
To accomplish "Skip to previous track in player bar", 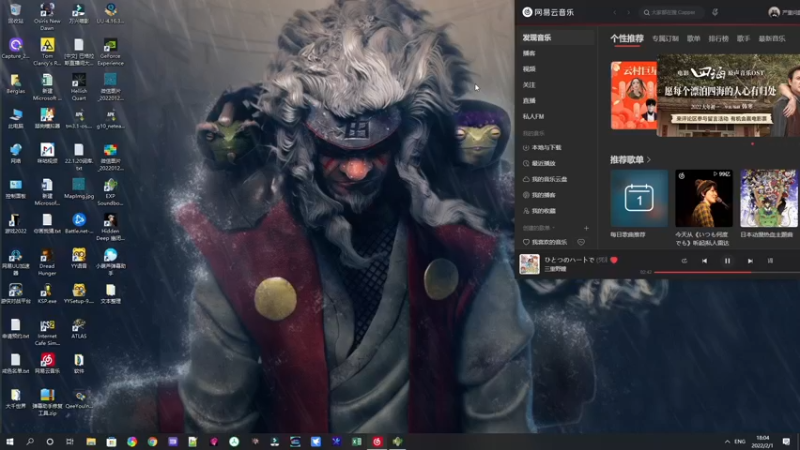I will 705,261.
